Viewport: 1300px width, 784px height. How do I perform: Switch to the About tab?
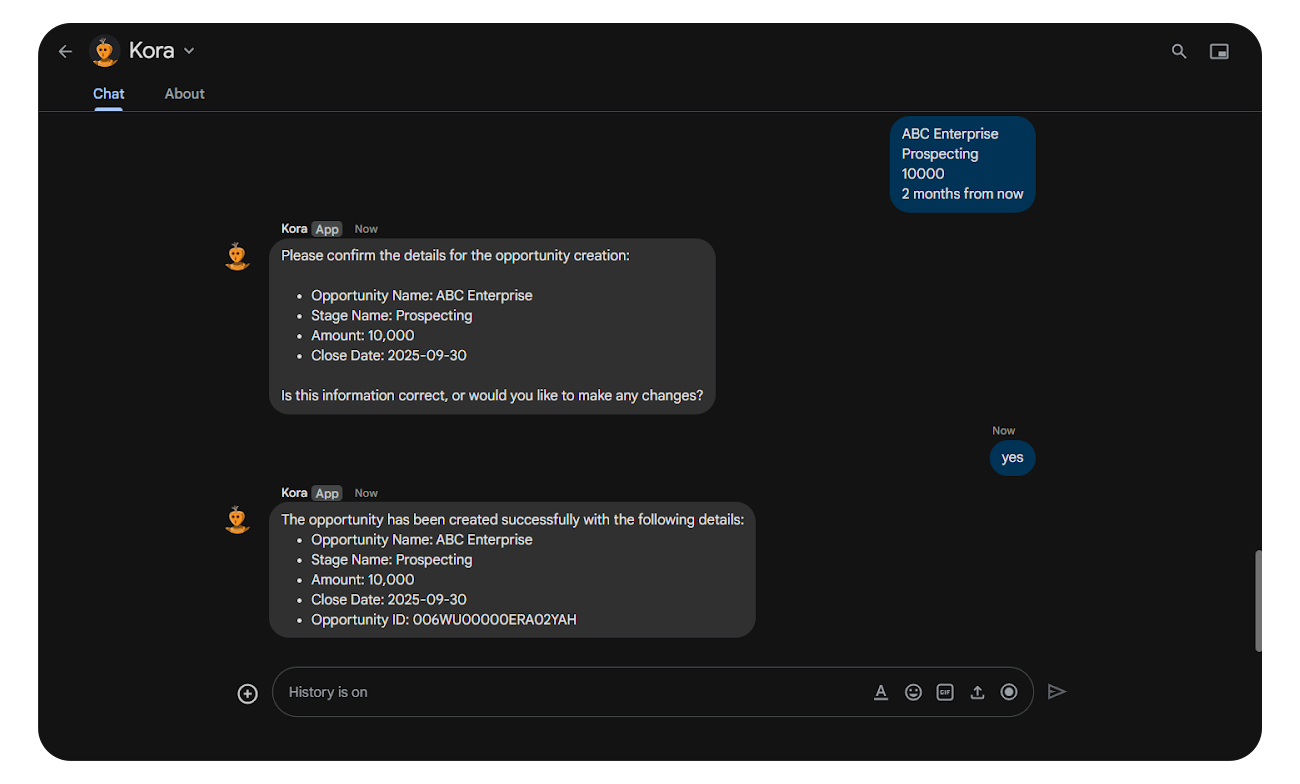click(x=184, y=94)
